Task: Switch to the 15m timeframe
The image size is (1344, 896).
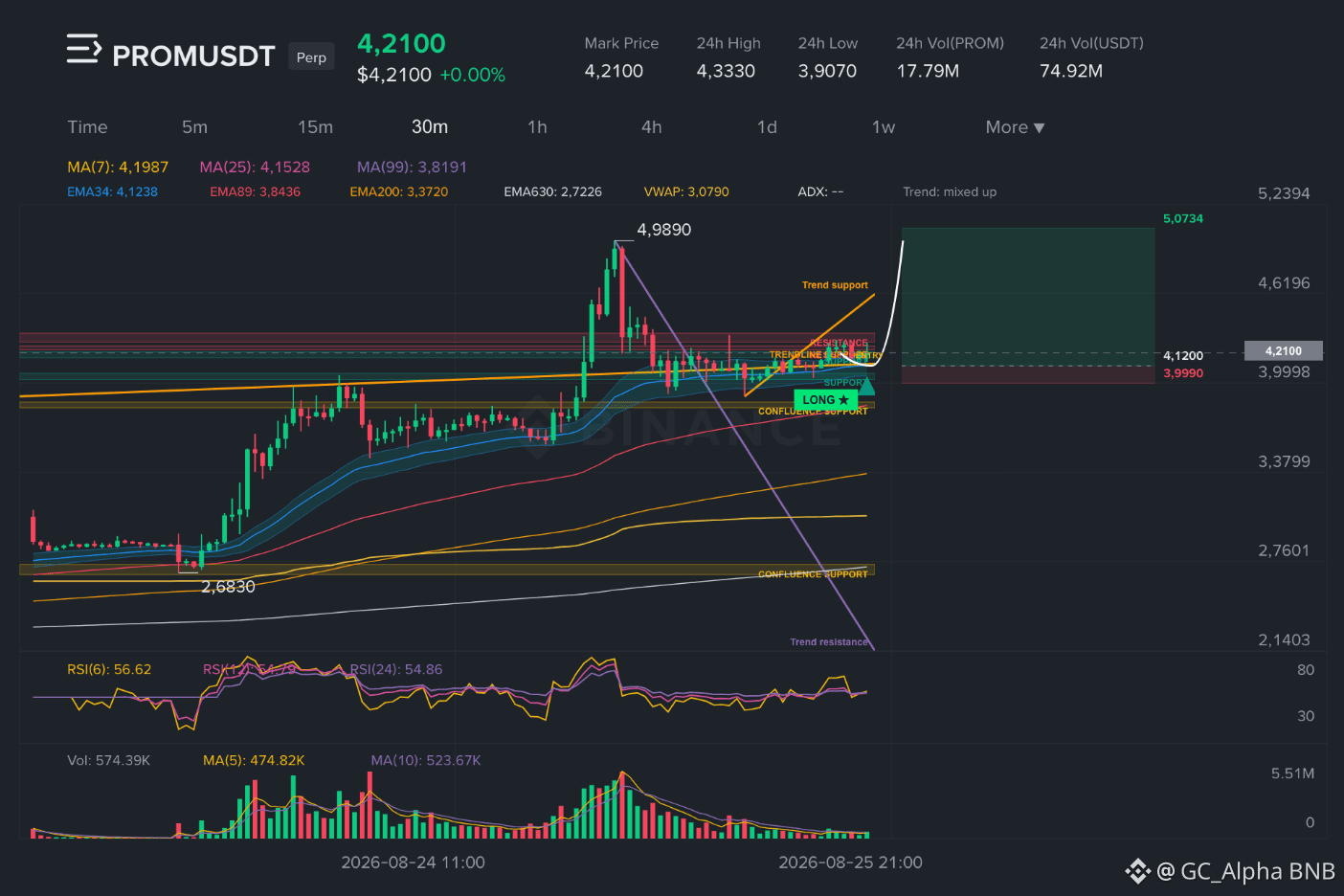Action: pos(315,127)
